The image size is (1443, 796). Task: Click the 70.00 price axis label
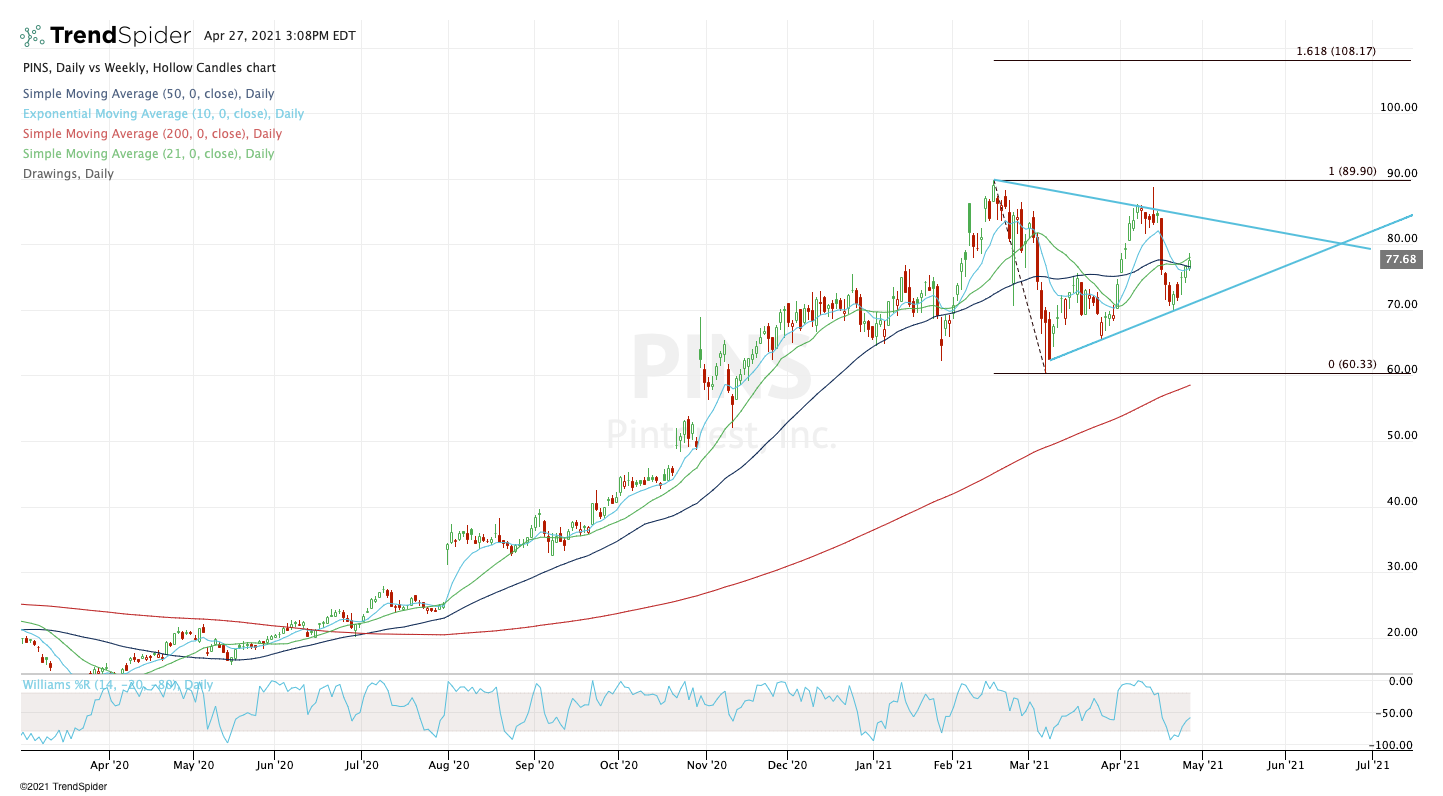click(1400, 305)
